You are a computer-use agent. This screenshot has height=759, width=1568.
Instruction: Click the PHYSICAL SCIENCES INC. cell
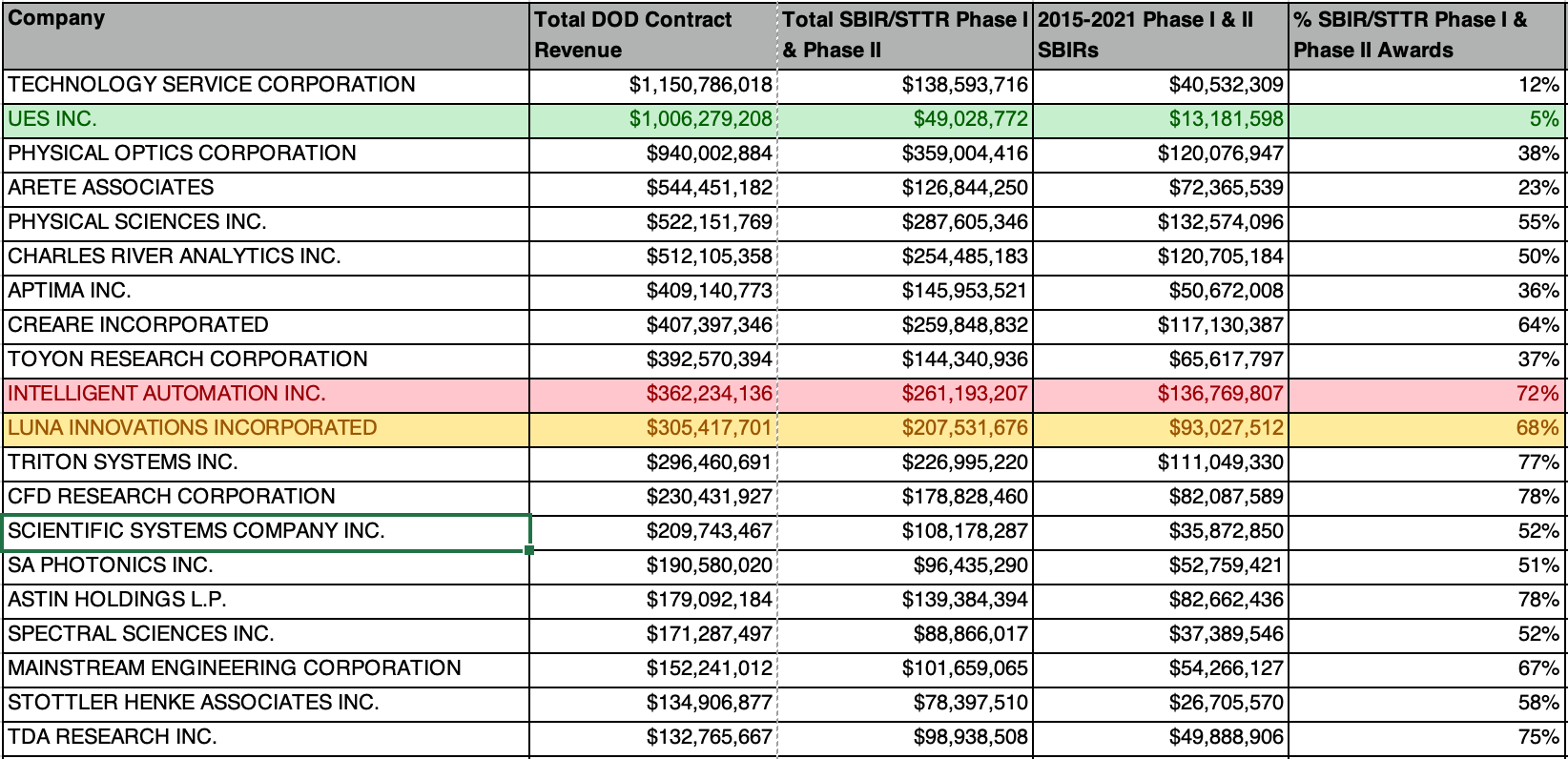(266, 223)
